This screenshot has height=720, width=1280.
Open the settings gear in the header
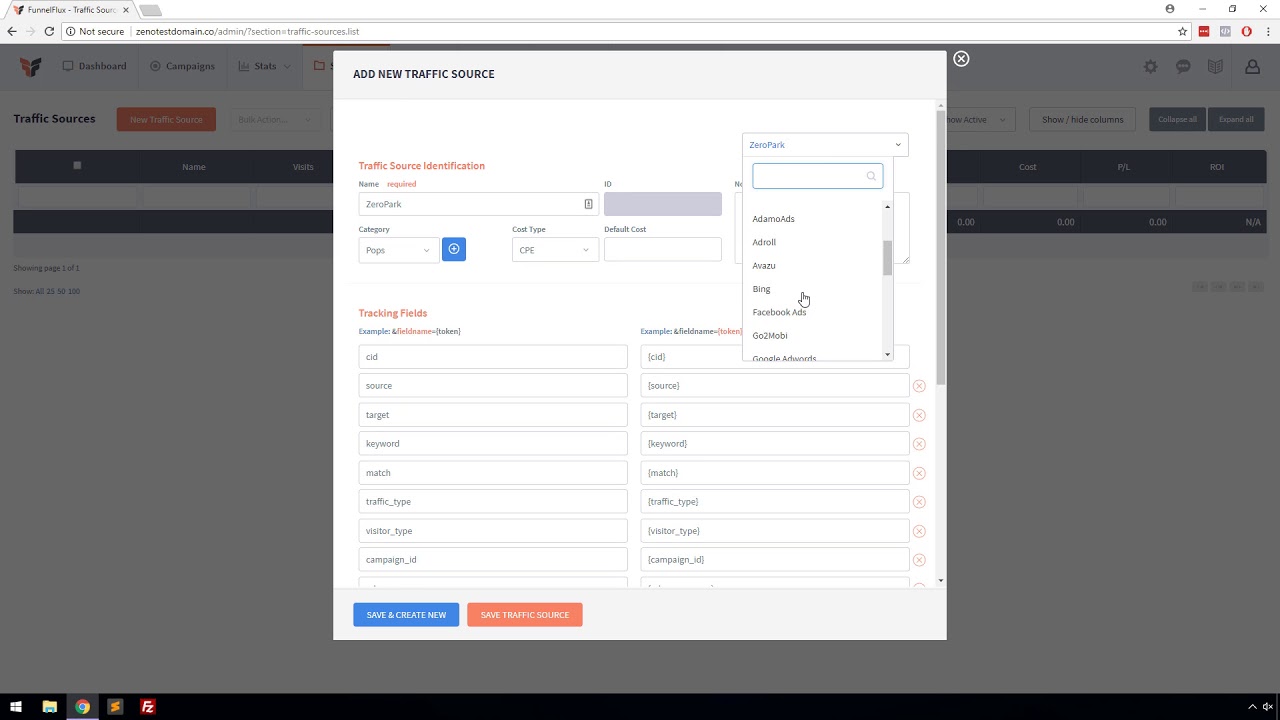tap(1151, 66)
